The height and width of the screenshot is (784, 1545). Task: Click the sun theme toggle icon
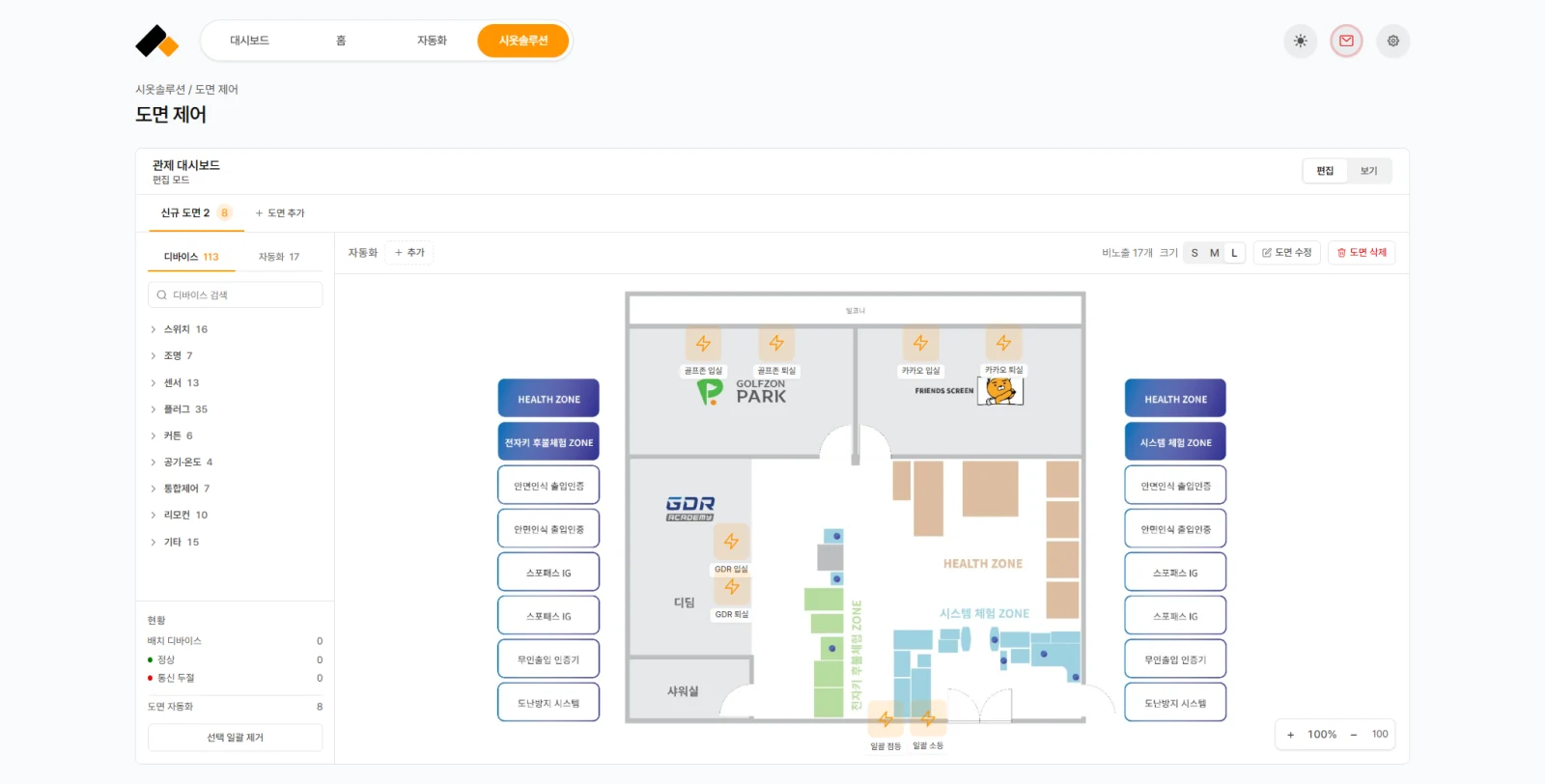[1300, 41]
